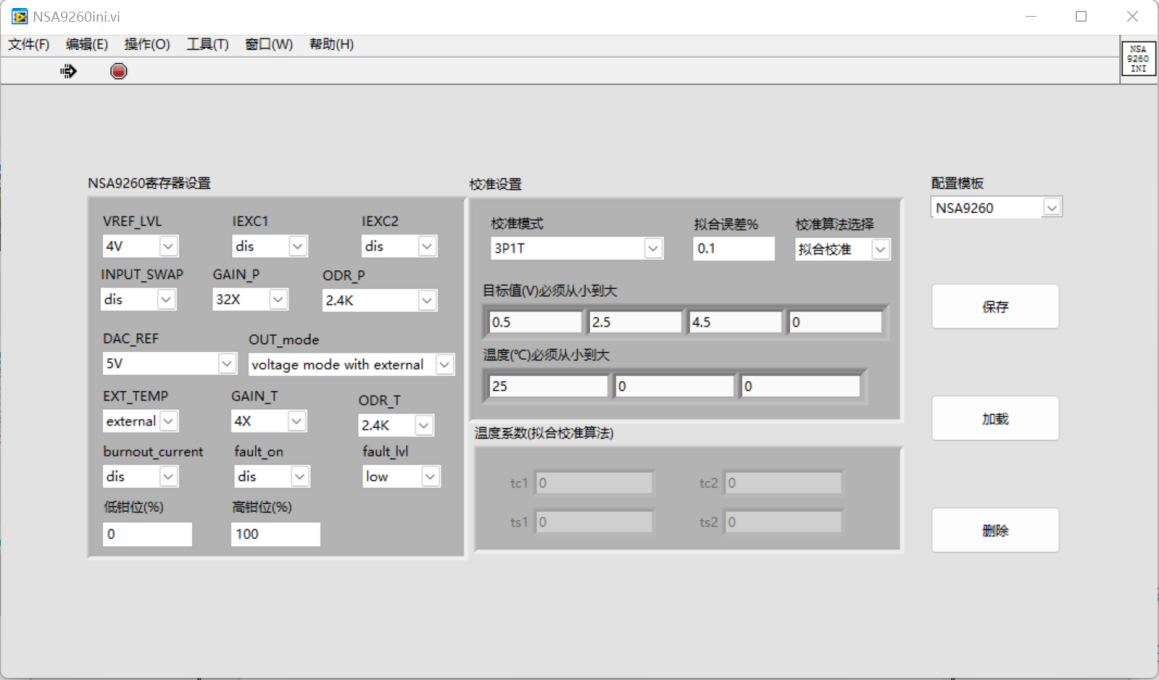
Task: Click the LabVIEW title bar app icon
Action: (19, 17)
